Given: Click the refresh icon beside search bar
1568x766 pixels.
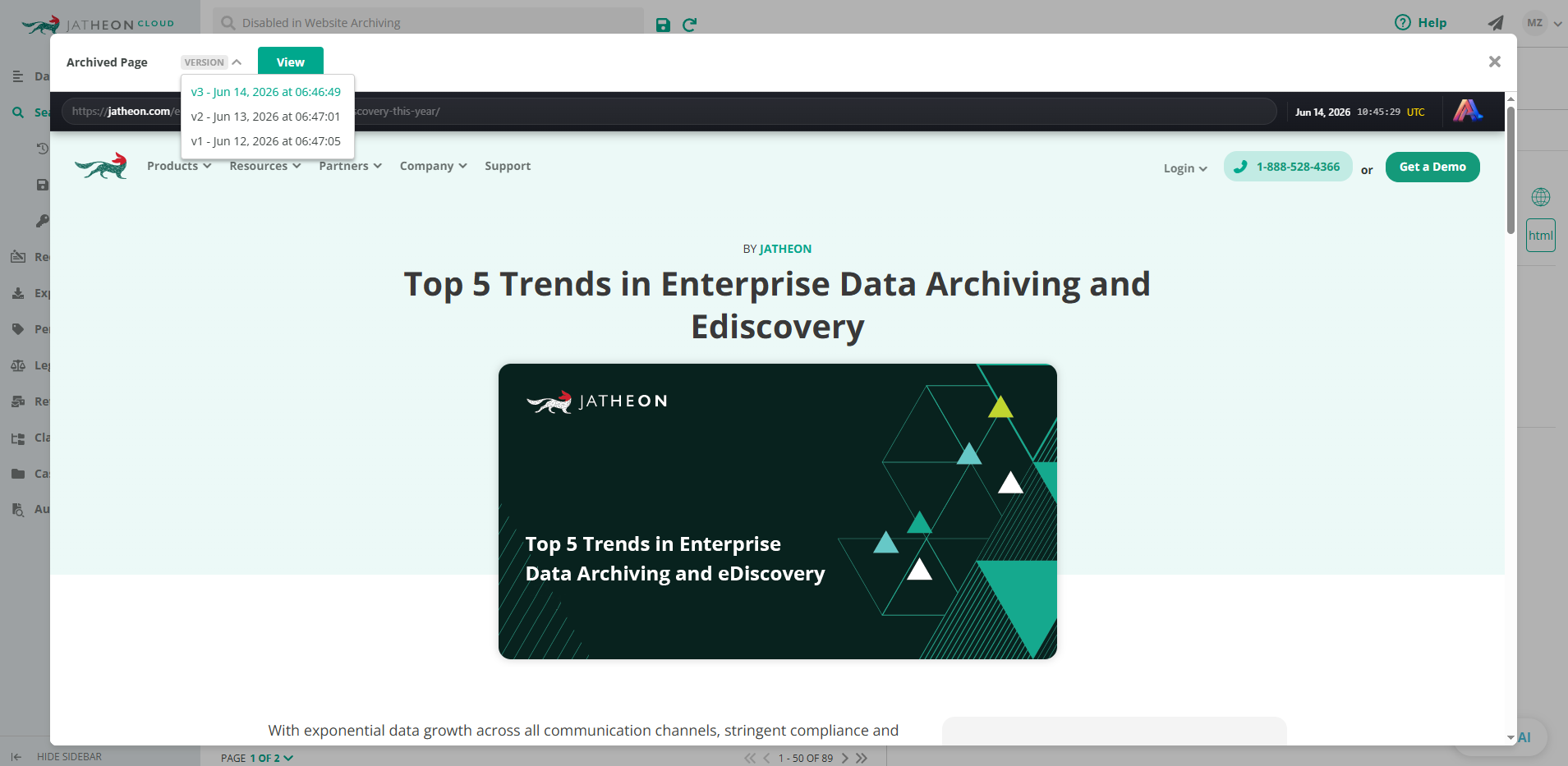Looking at the screenshot, I should click(689, 25).
